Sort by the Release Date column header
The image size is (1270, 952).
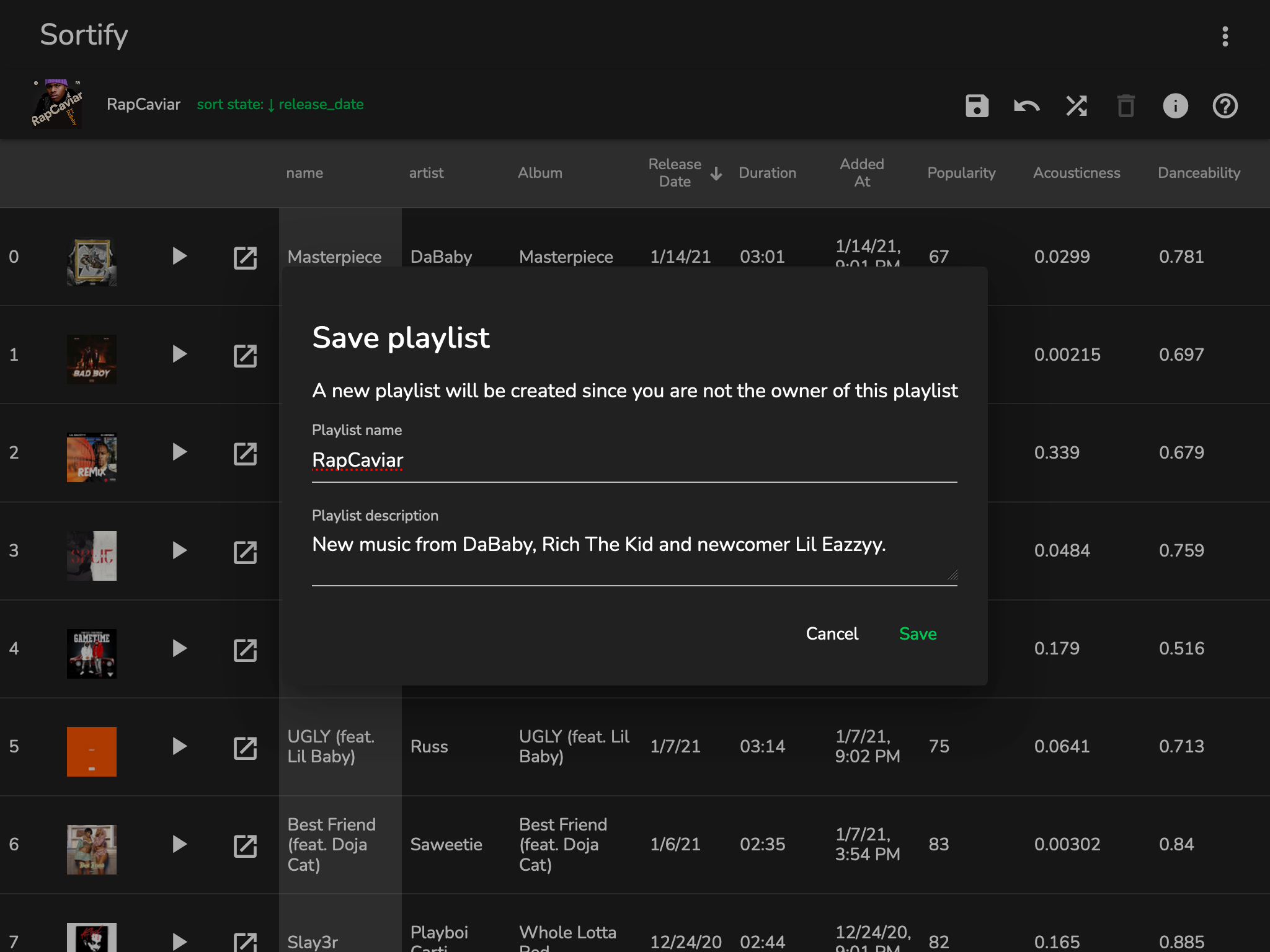[675, 173]
